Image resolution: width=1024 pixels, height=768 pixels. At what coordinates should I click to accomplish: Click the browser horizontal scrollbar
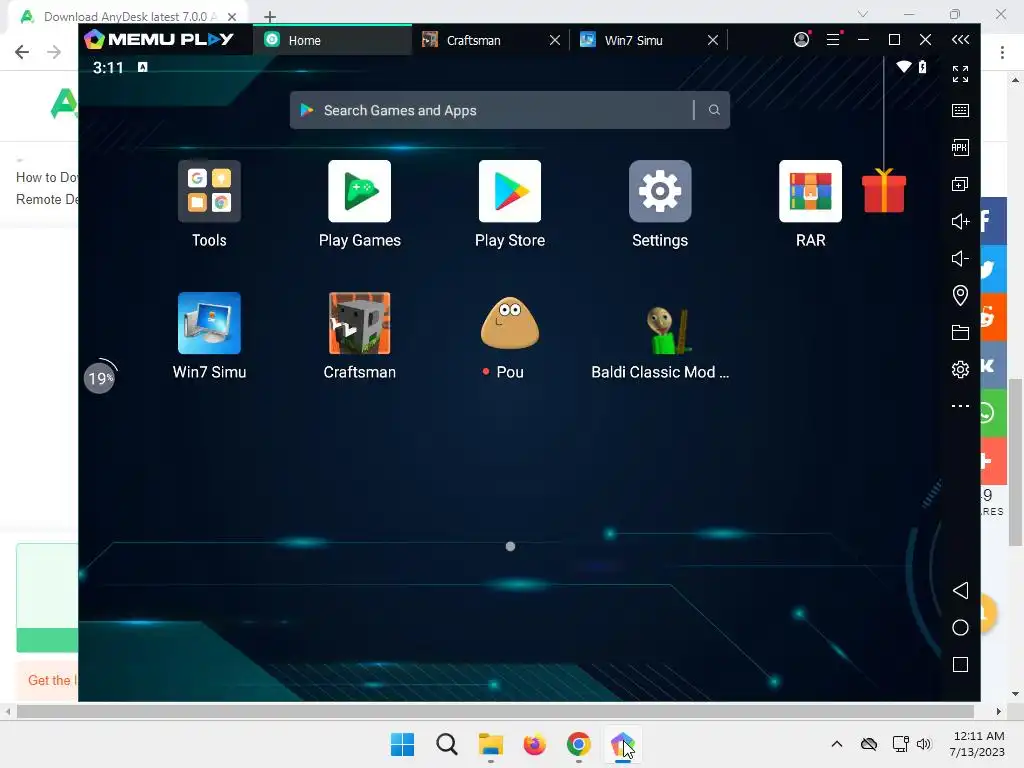coord(495,711)
